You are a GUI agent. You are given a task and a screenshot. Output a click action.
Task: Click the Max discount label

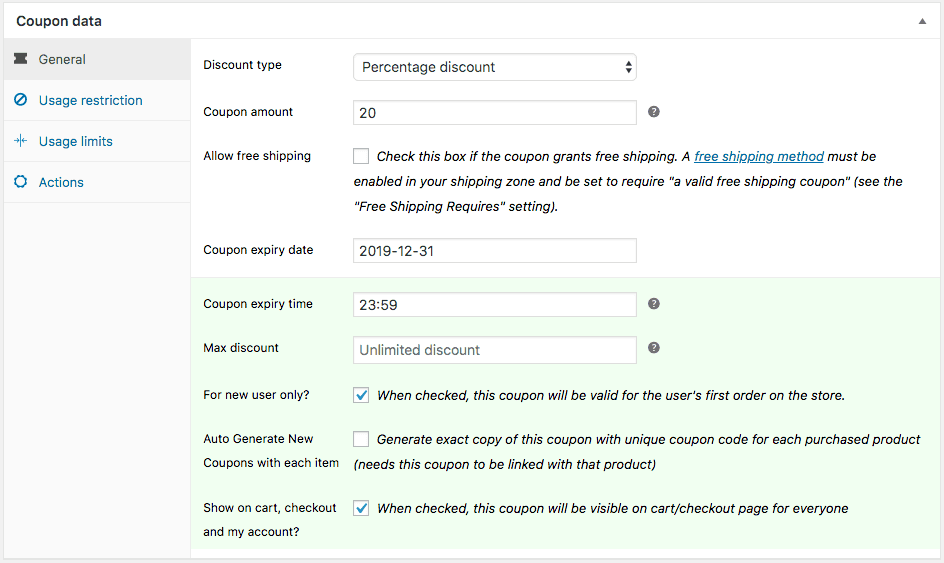(241, 347)
